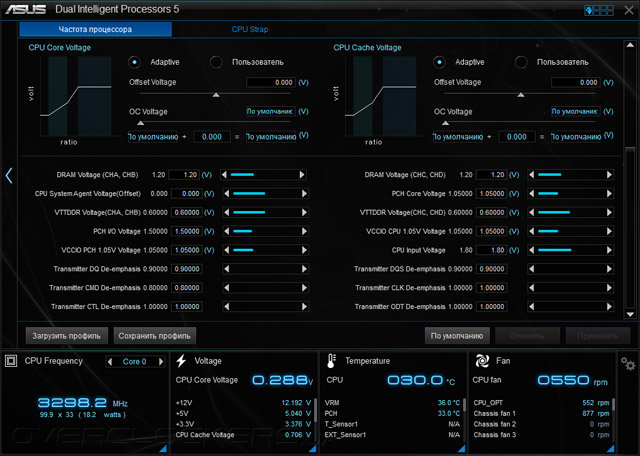This screenshot has width=640, height=456.
Task: Decrease DRAM Voltage (CHA, CHB) with left arrow
Action: tap(224, 175)
